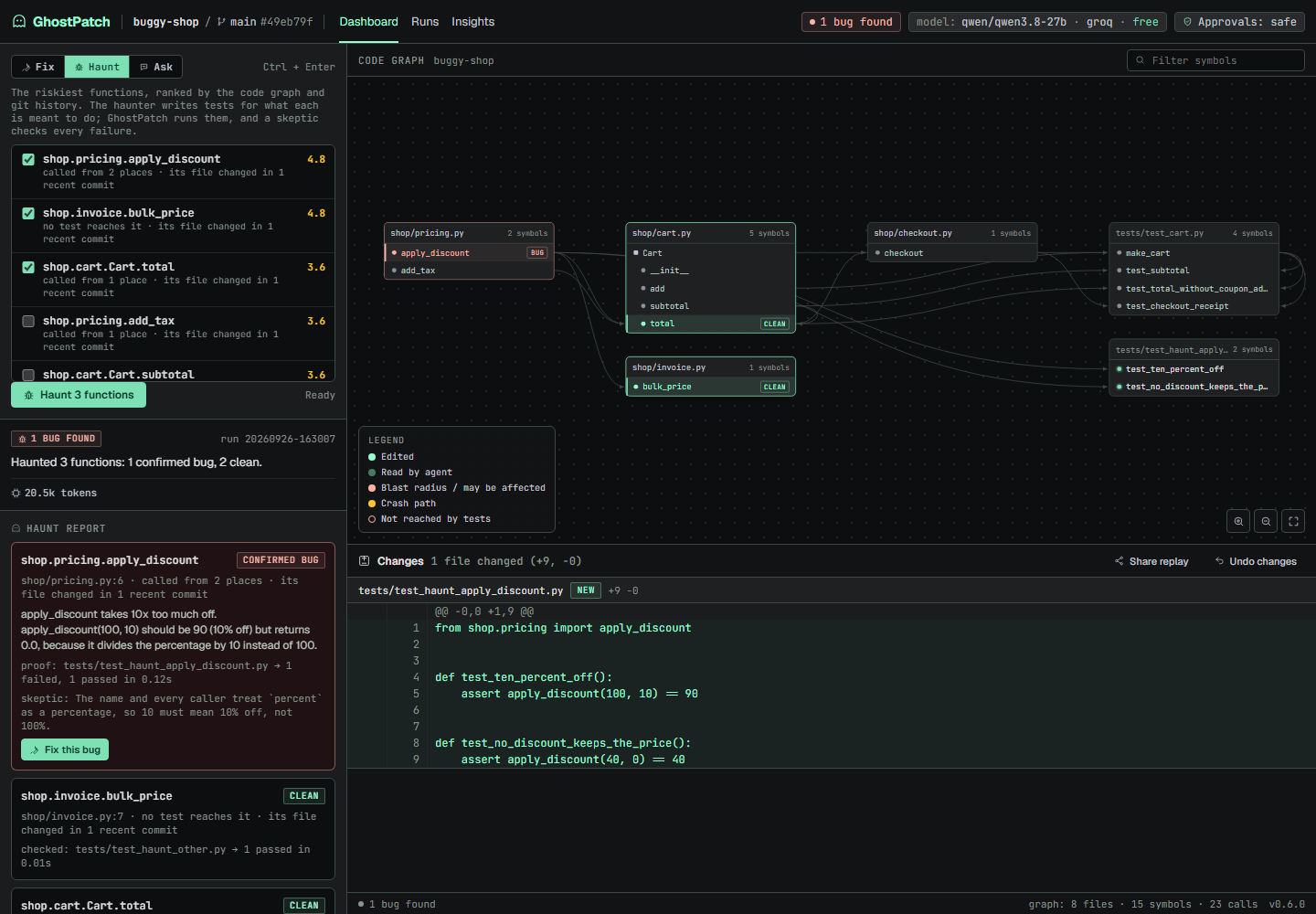Switch to Ask mode
Screen dimensions: 1316x914
point(155,67)
